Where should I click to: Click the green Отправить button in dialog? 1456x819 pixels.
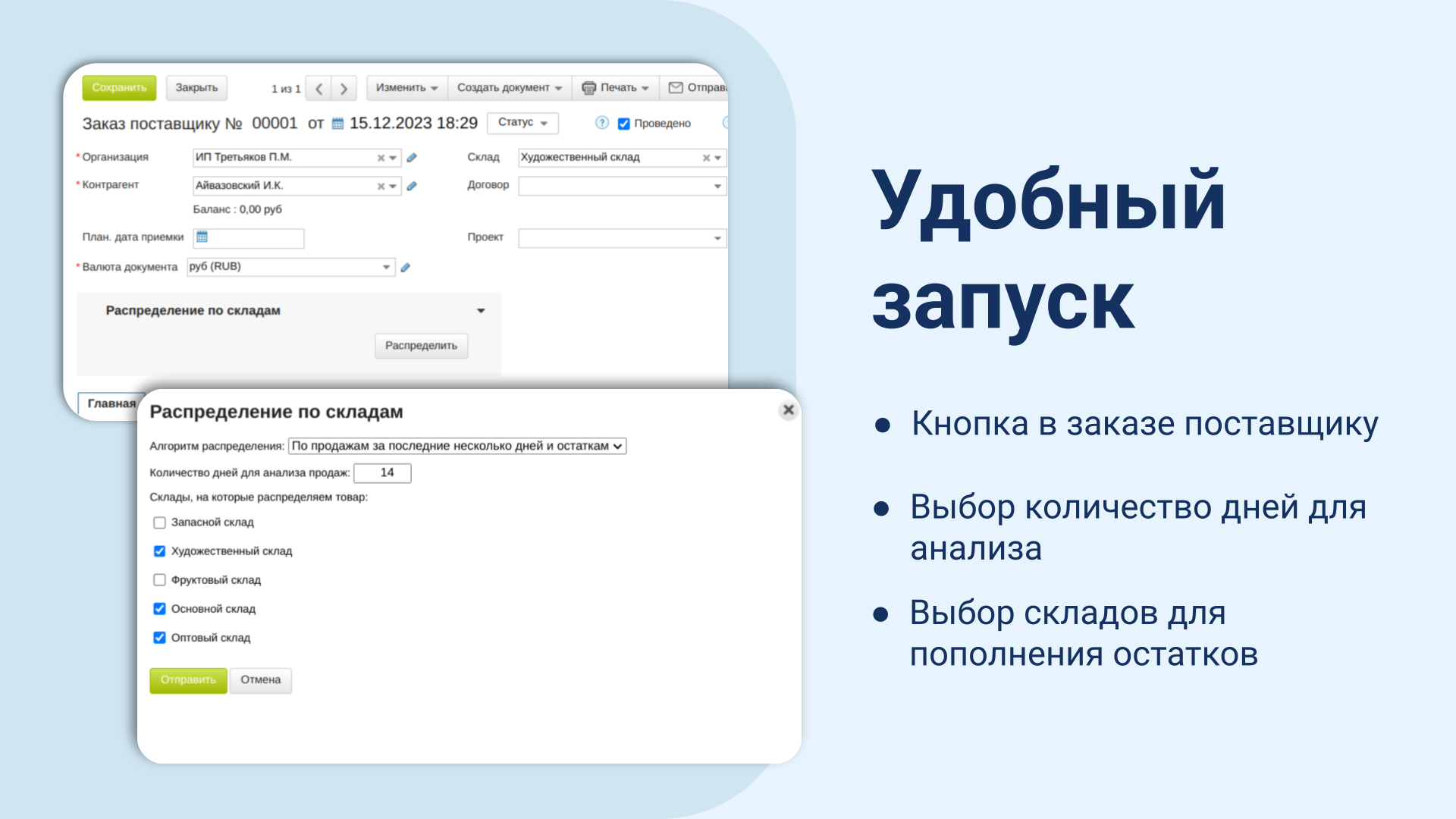pos(188,680)
